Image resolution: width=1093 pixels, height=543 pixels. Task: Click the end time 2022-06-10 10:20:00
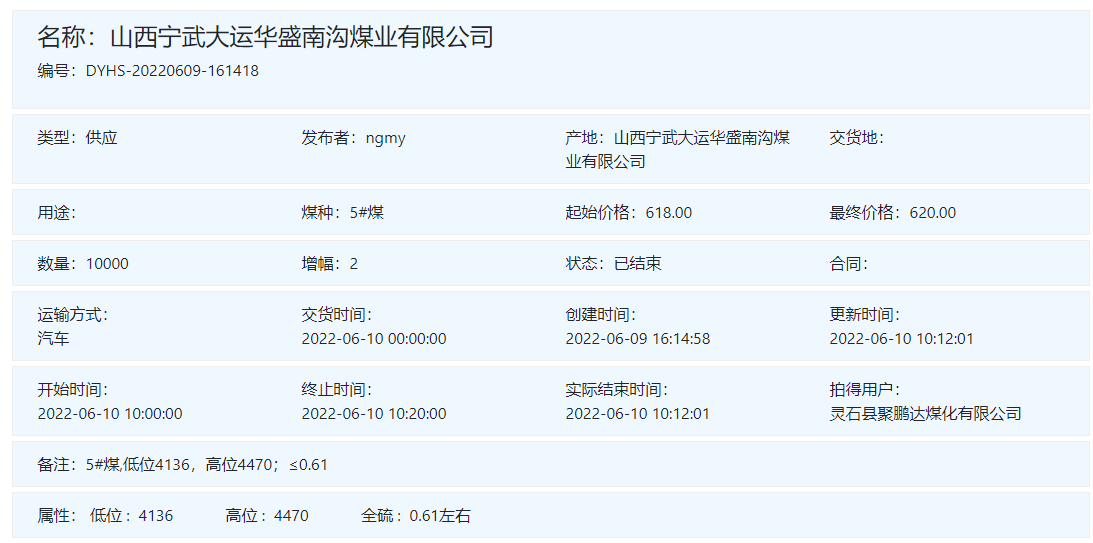[374, 413]
